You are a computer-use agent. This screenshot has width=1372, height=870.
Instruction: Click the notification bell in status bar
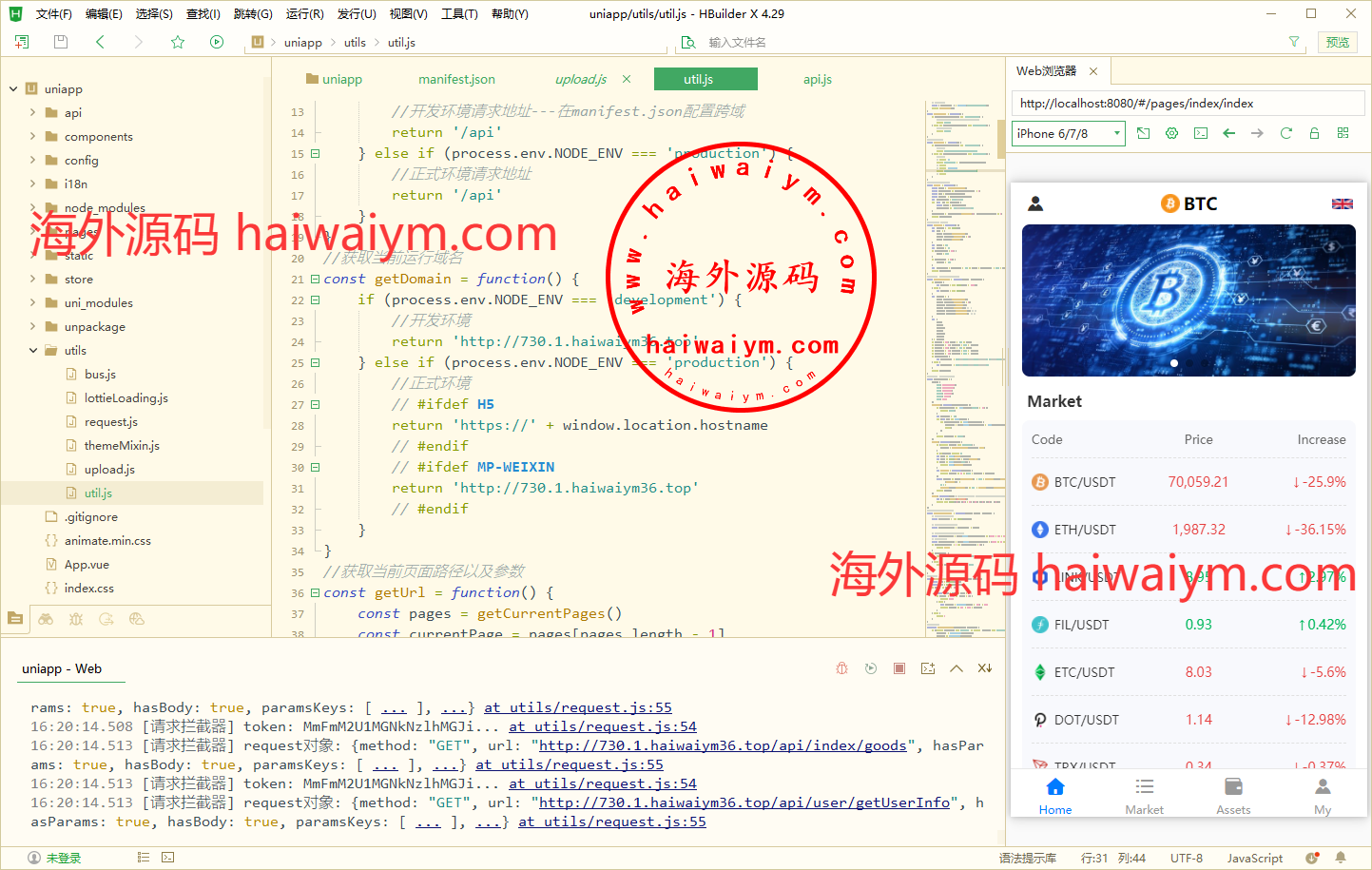[x=1341, y=857]
